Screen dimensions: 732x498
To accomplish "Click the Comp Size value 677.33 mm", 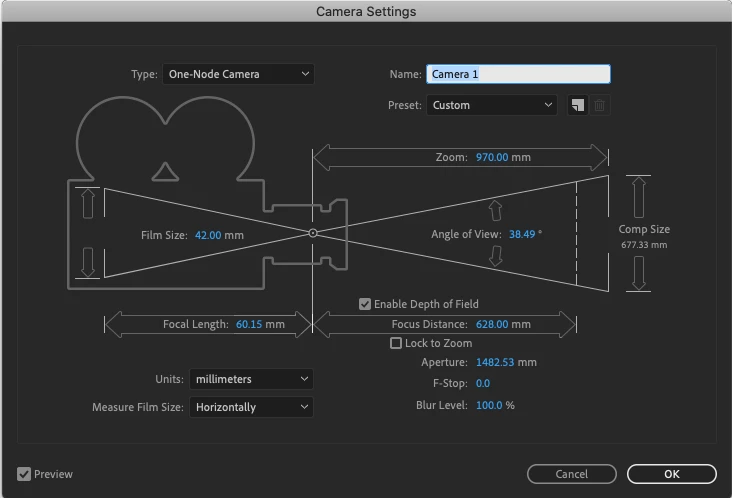I will 644,245.
